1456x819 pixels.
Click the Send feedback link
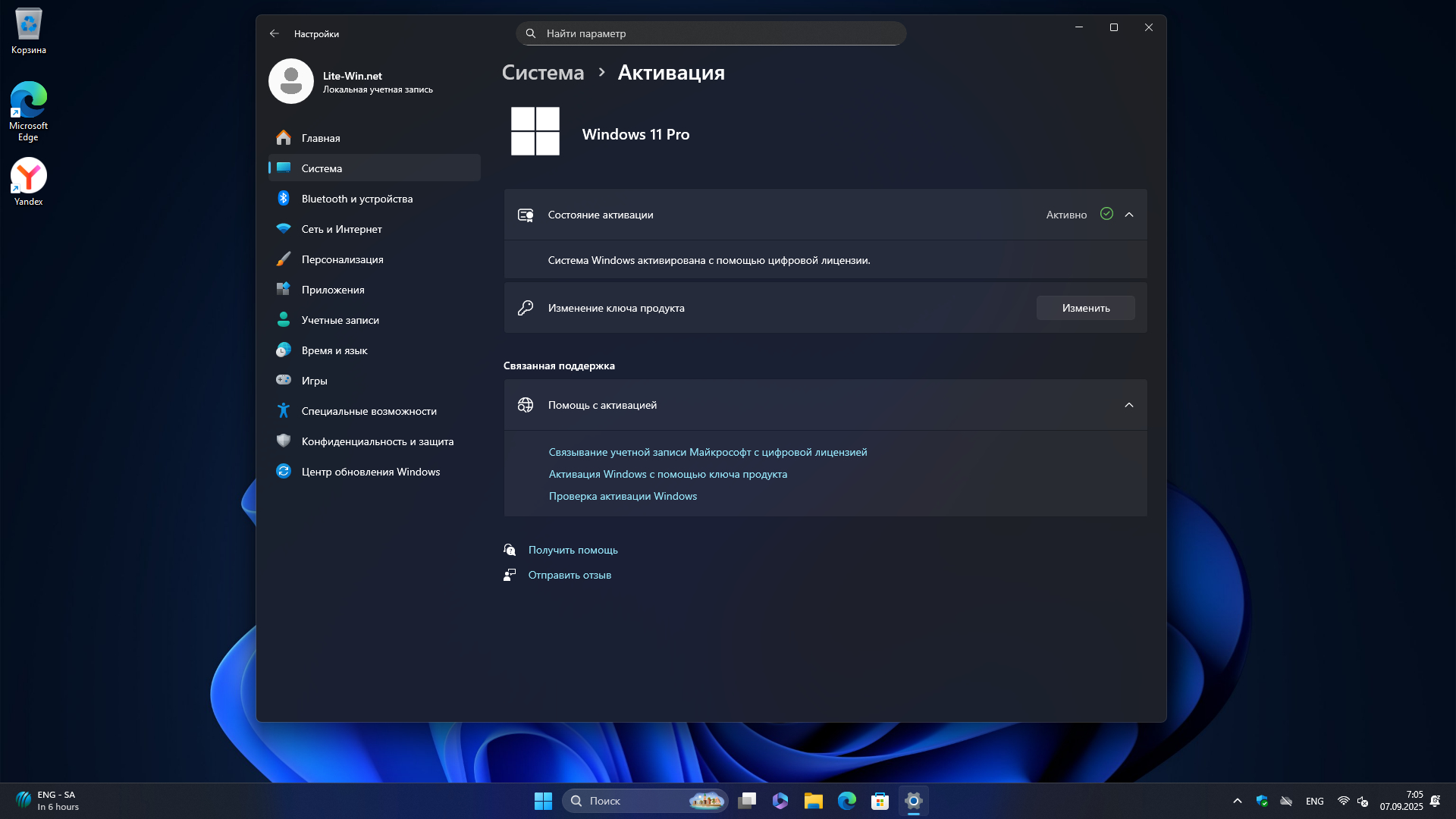[570, 575]
